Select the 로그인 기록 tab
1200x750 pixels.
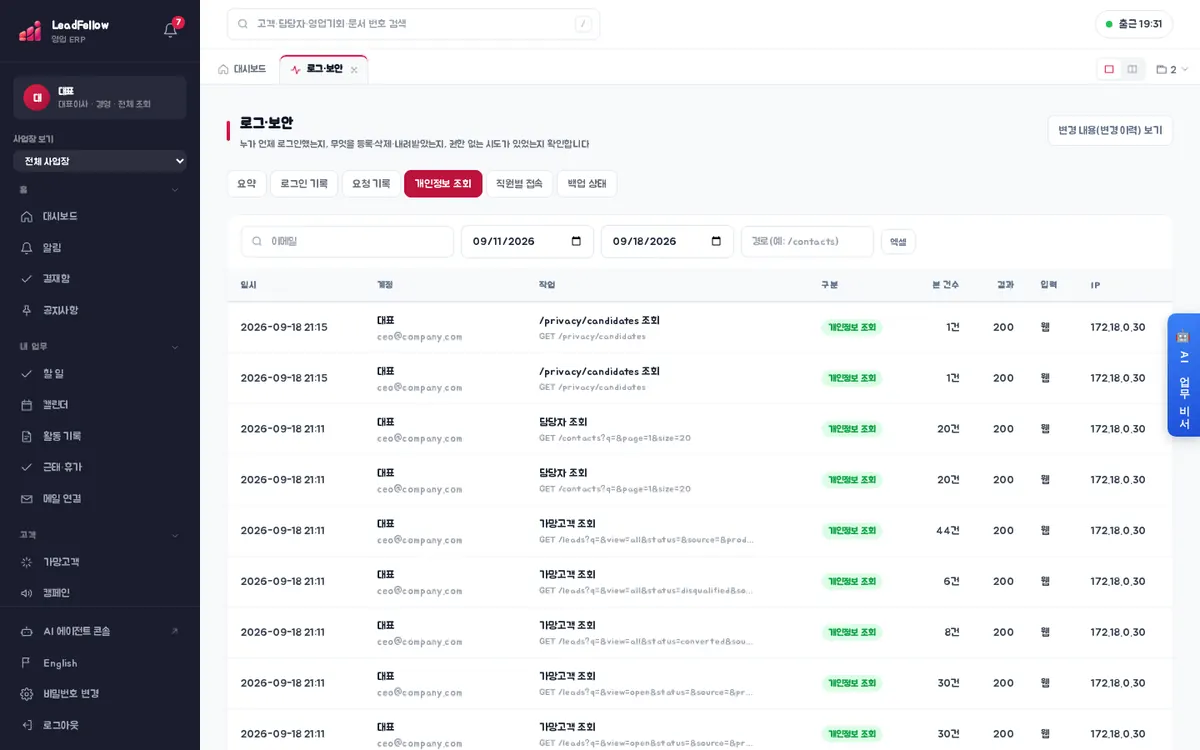pos(304,183)
